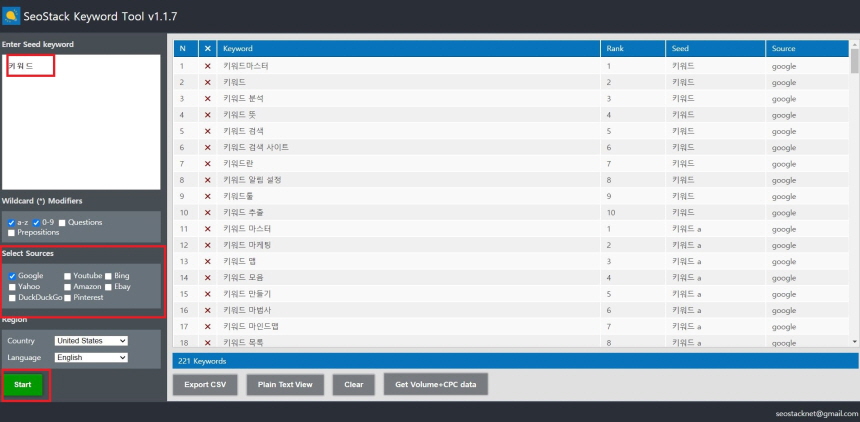Screen dimensions: 860x422
Task: Click the scrollbar down arrow
Action: 854,342
